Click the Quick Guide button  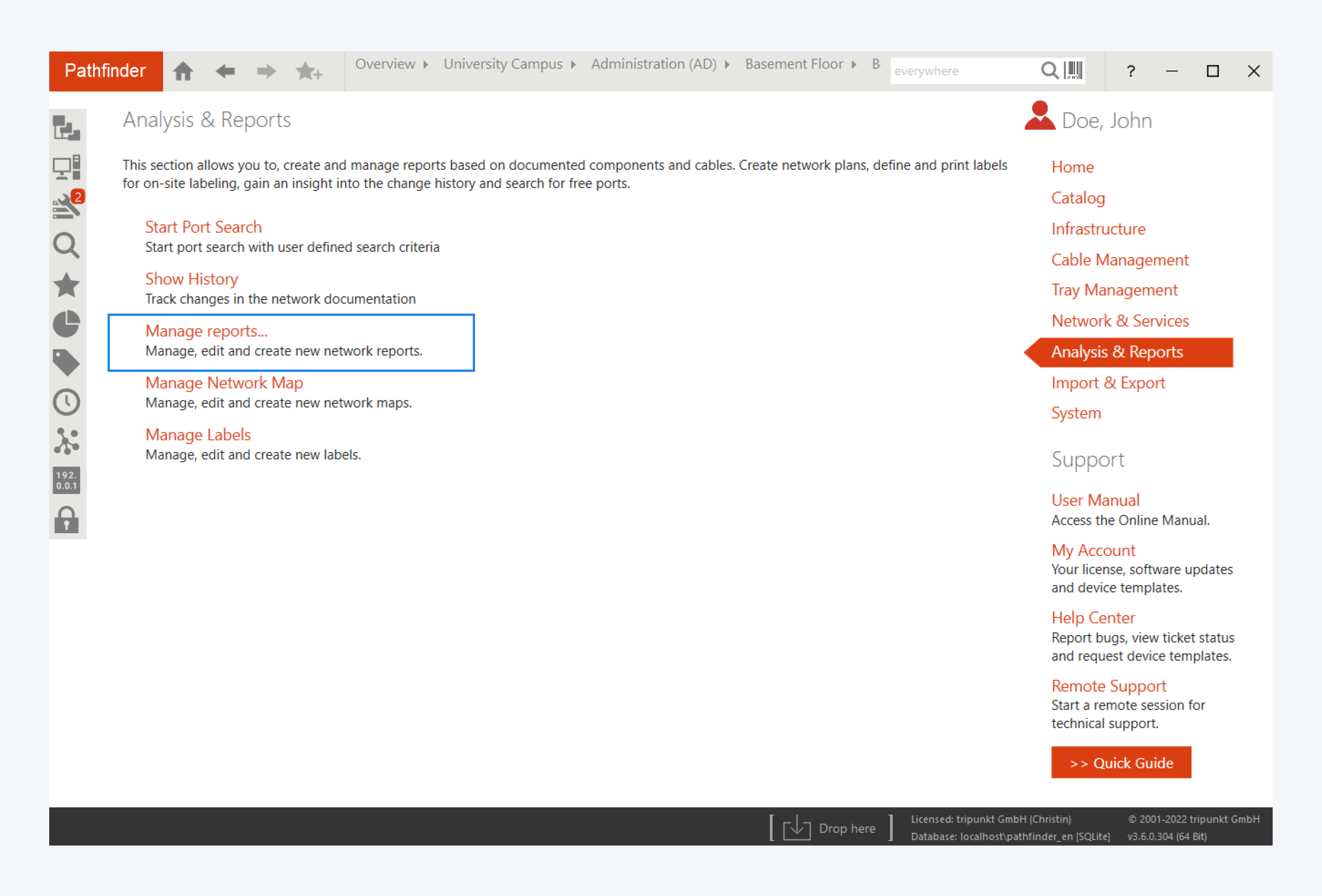click(1121, 762)
